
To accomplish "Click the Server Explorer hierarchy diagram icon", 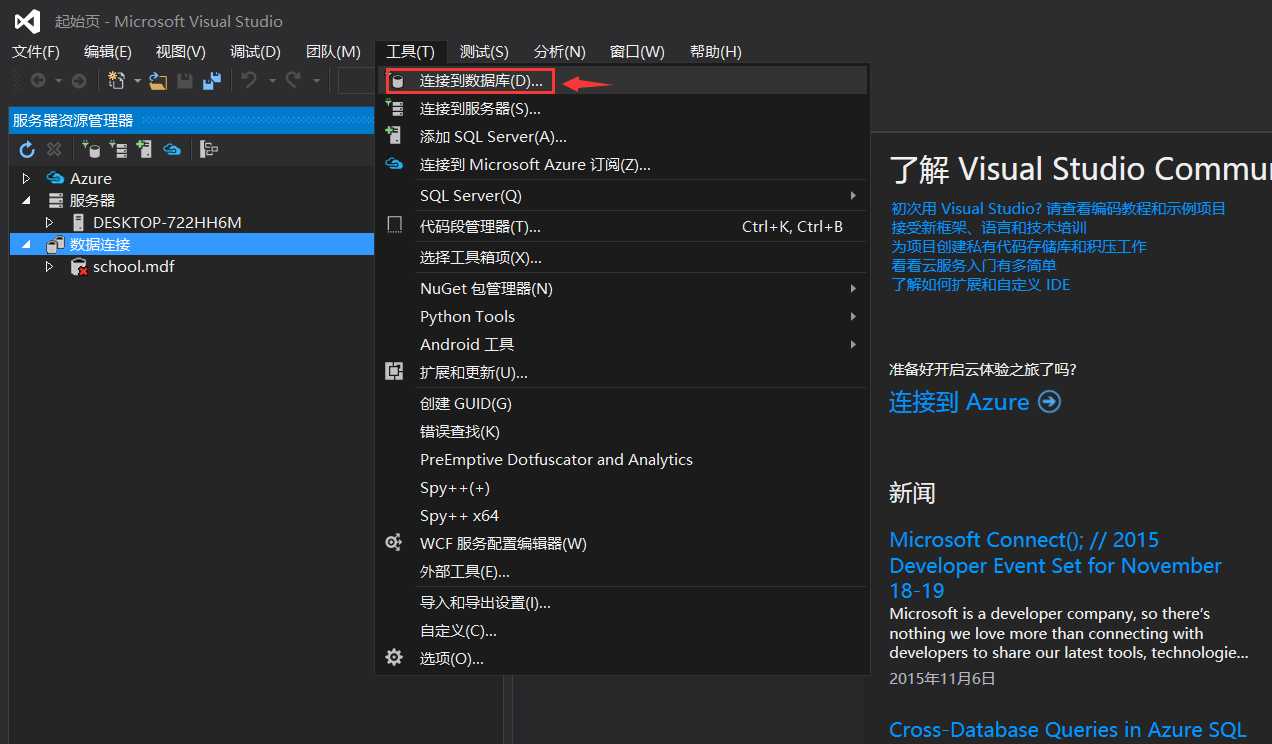I will 209,149.
